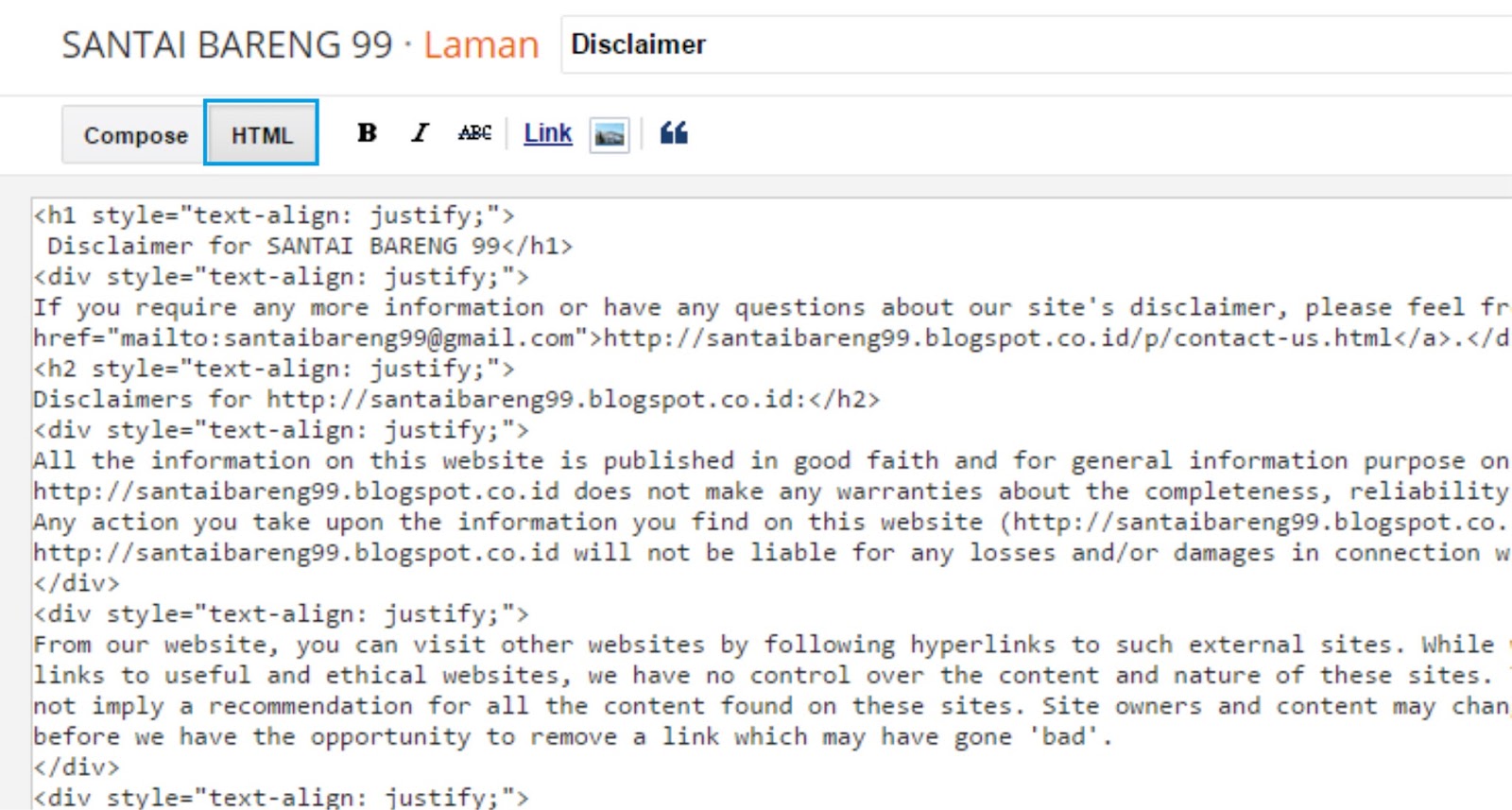Focus the Disclaimer page title field
Viewport: 1512px width, 810px height.
coord(945,44)
